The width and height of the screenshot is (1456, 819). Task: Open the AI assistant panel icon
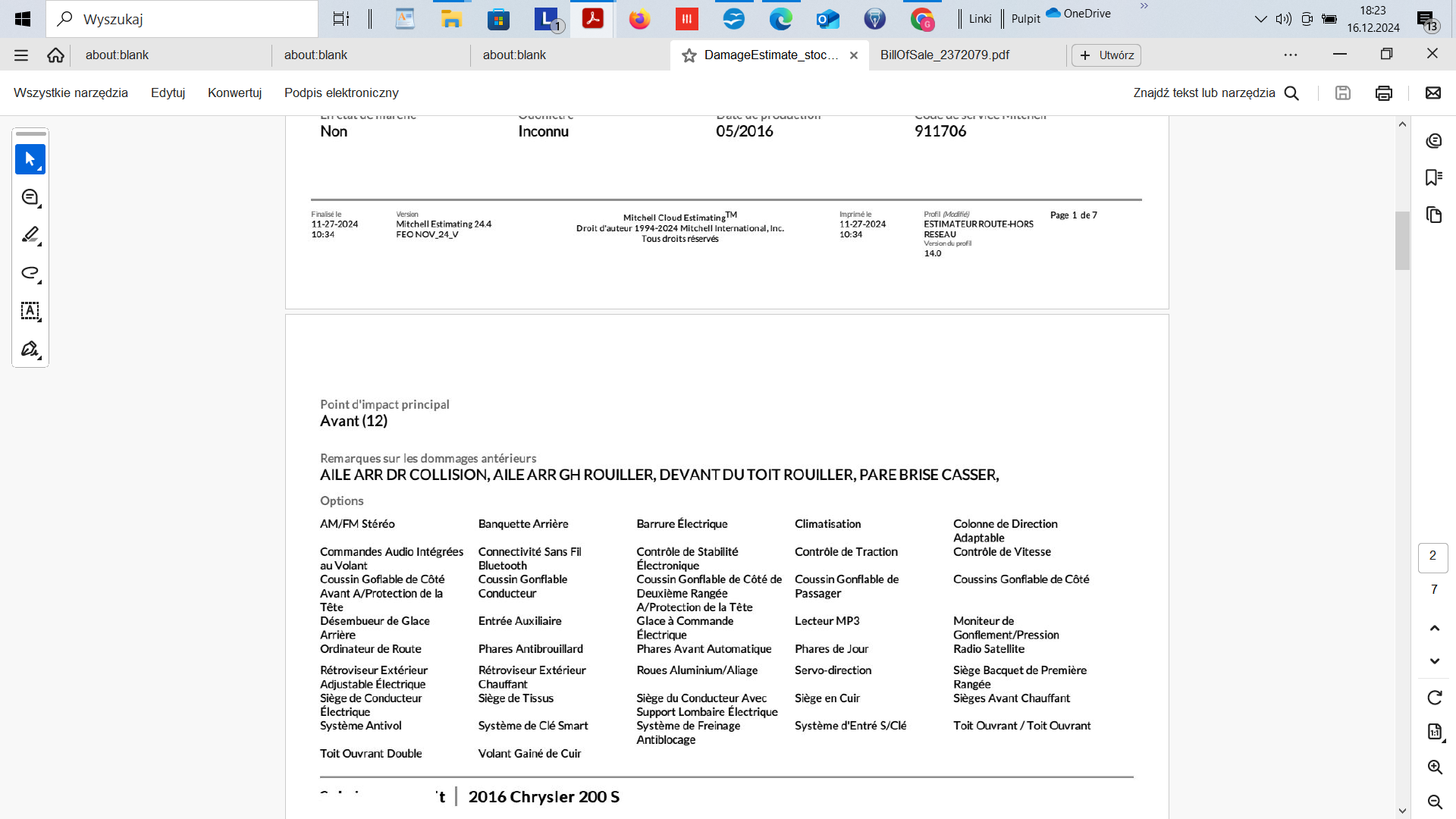[x=1433, y=141]
